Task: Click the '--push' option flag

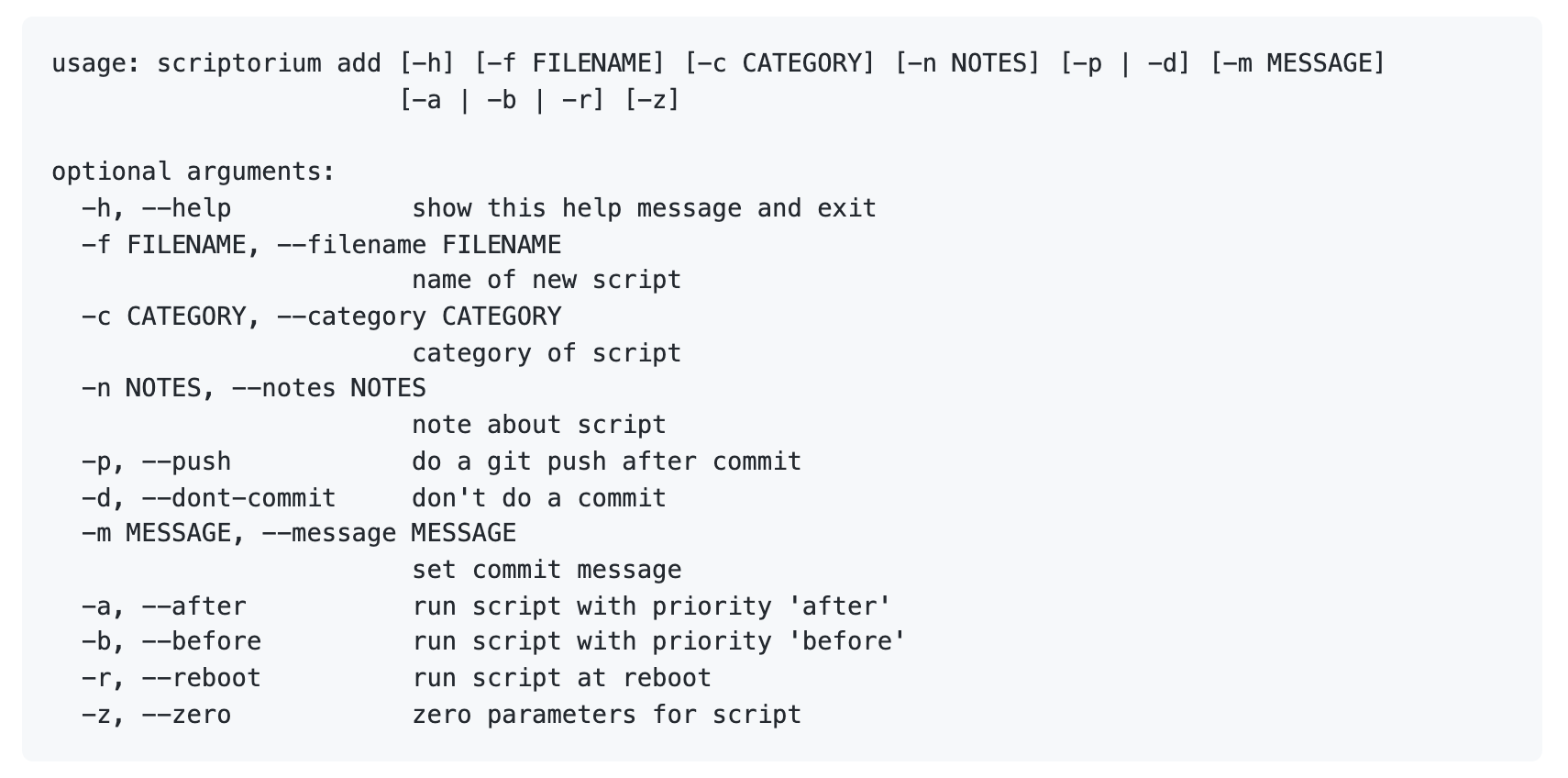Action: point(186,461)
